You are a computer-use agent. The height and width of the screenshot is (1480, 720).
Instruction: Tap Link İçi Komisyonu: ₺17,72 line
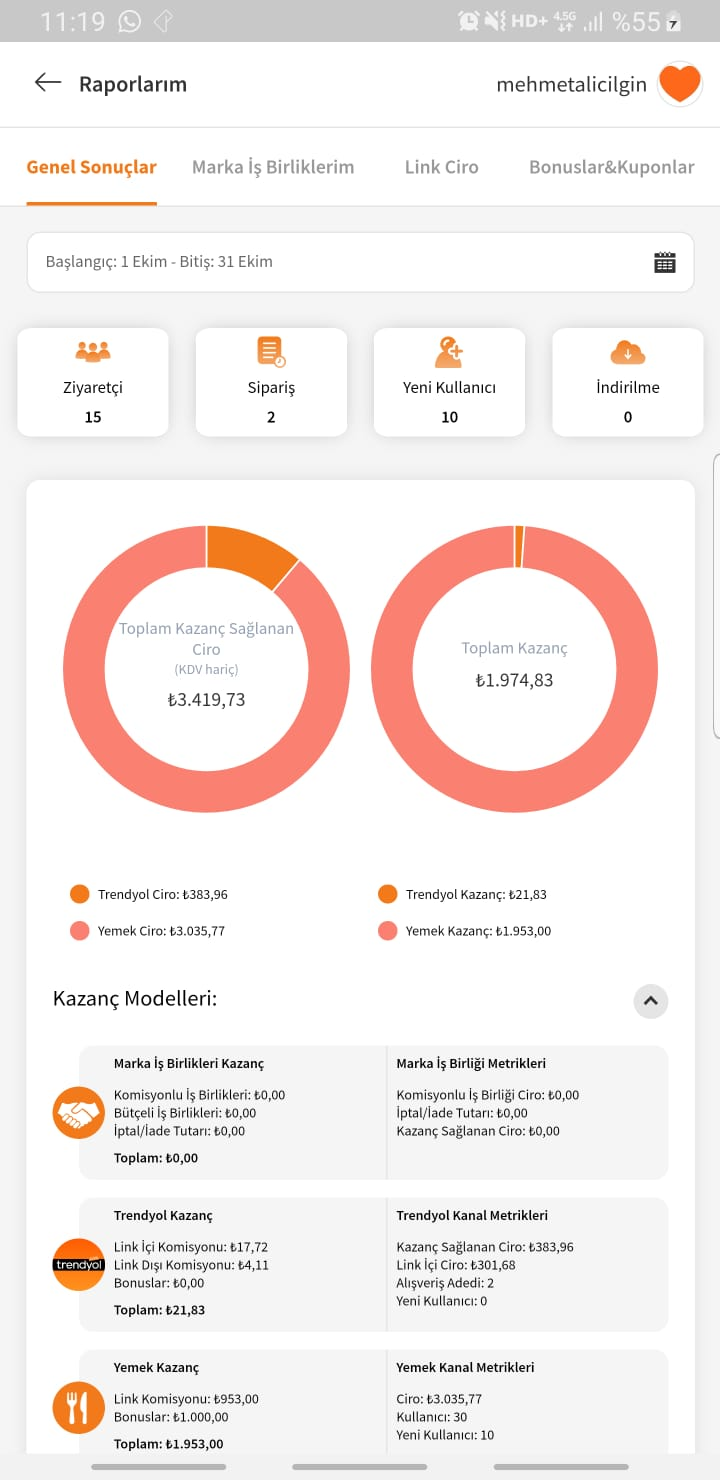click(x=191, y=1247)
